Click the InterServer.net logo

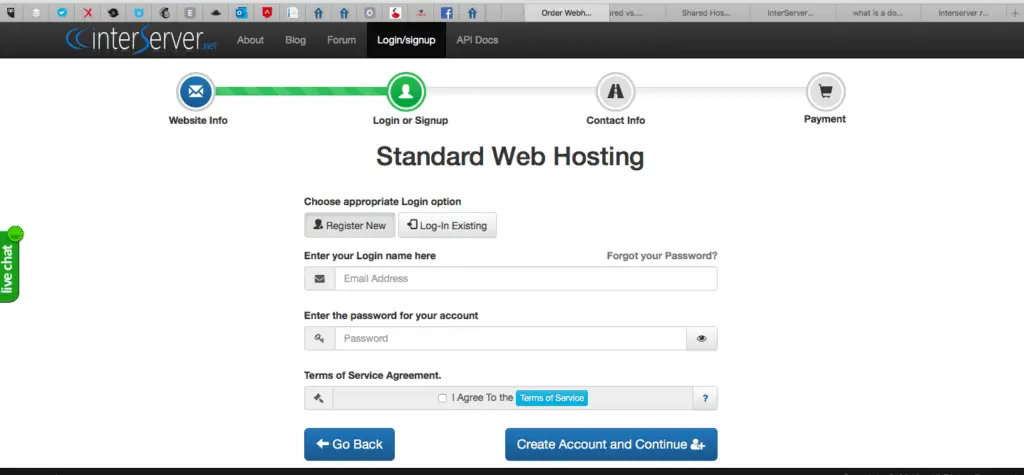[141, 40]
